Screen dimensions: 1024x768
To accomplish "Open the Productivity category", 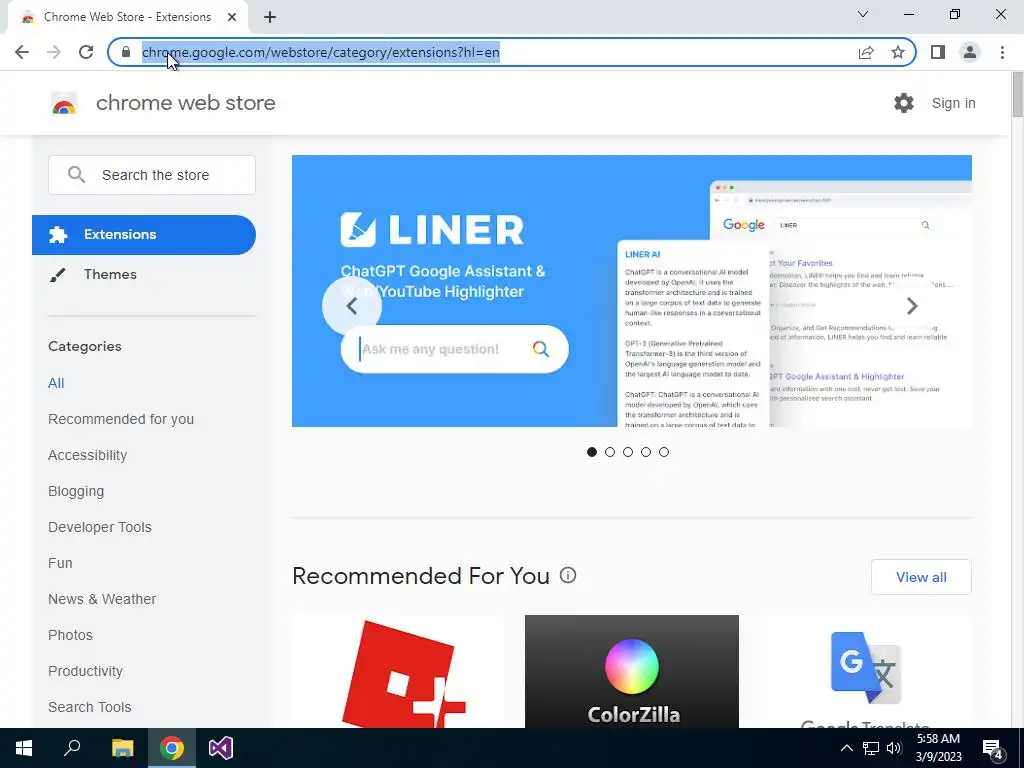I will [86, 671].
